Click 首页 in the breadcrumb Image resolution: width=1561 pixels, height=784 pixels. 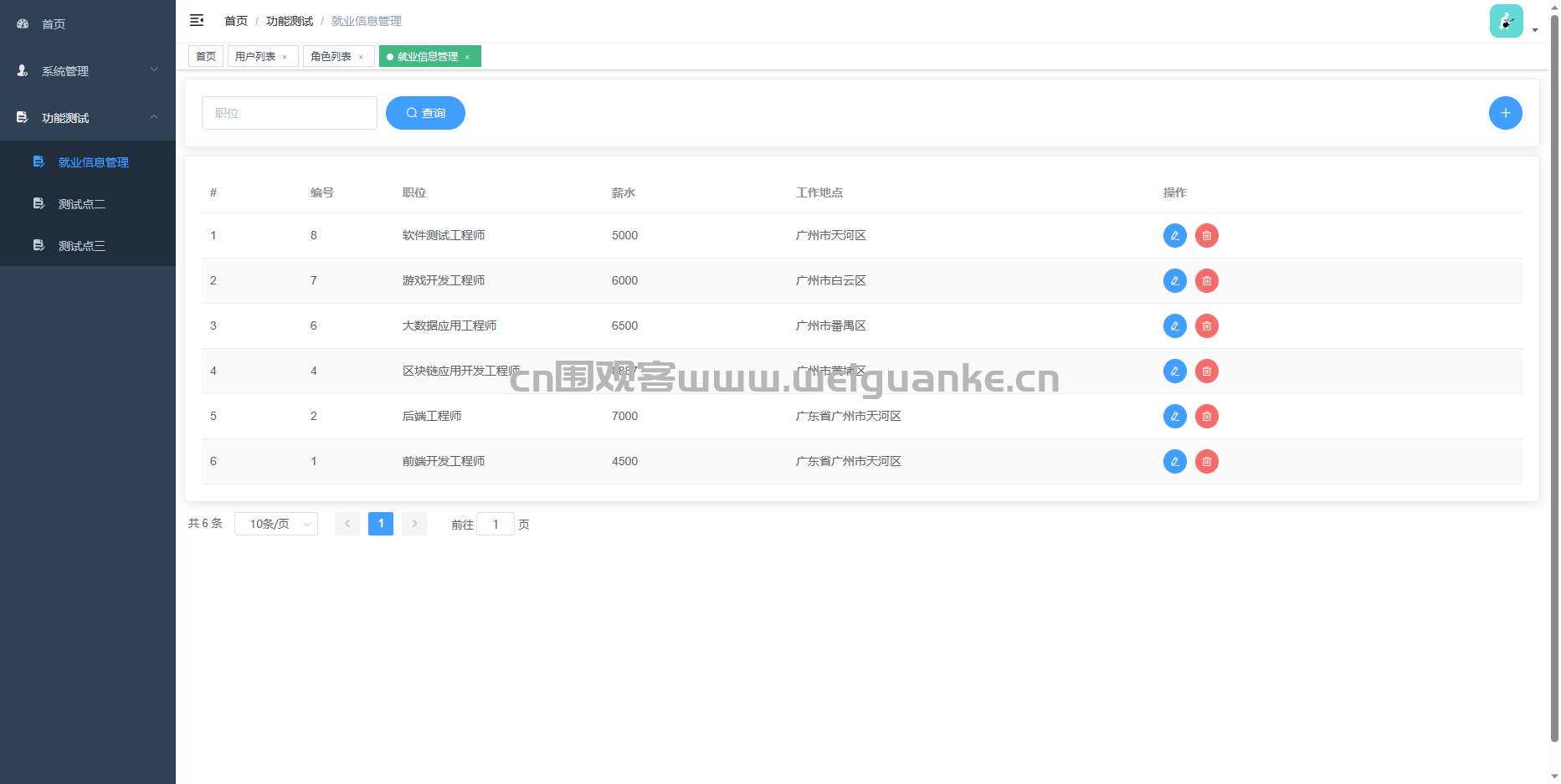236,21
